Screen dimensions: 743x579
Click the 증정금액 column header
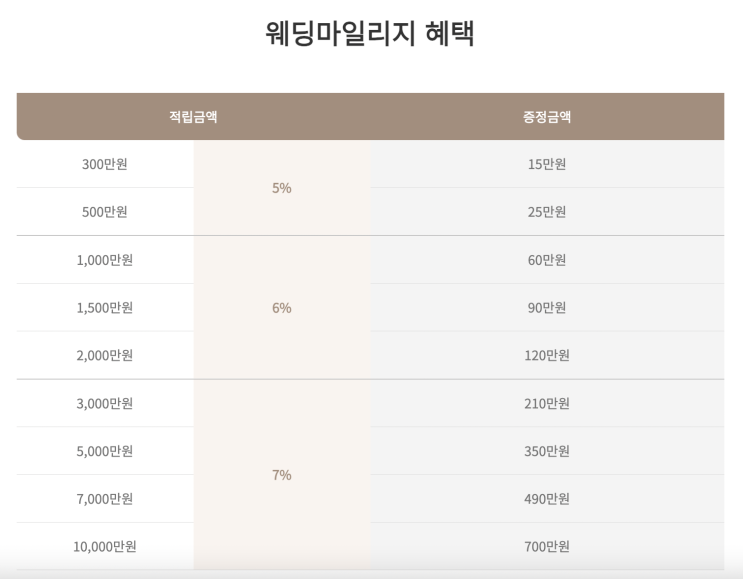tap(546, 116)
